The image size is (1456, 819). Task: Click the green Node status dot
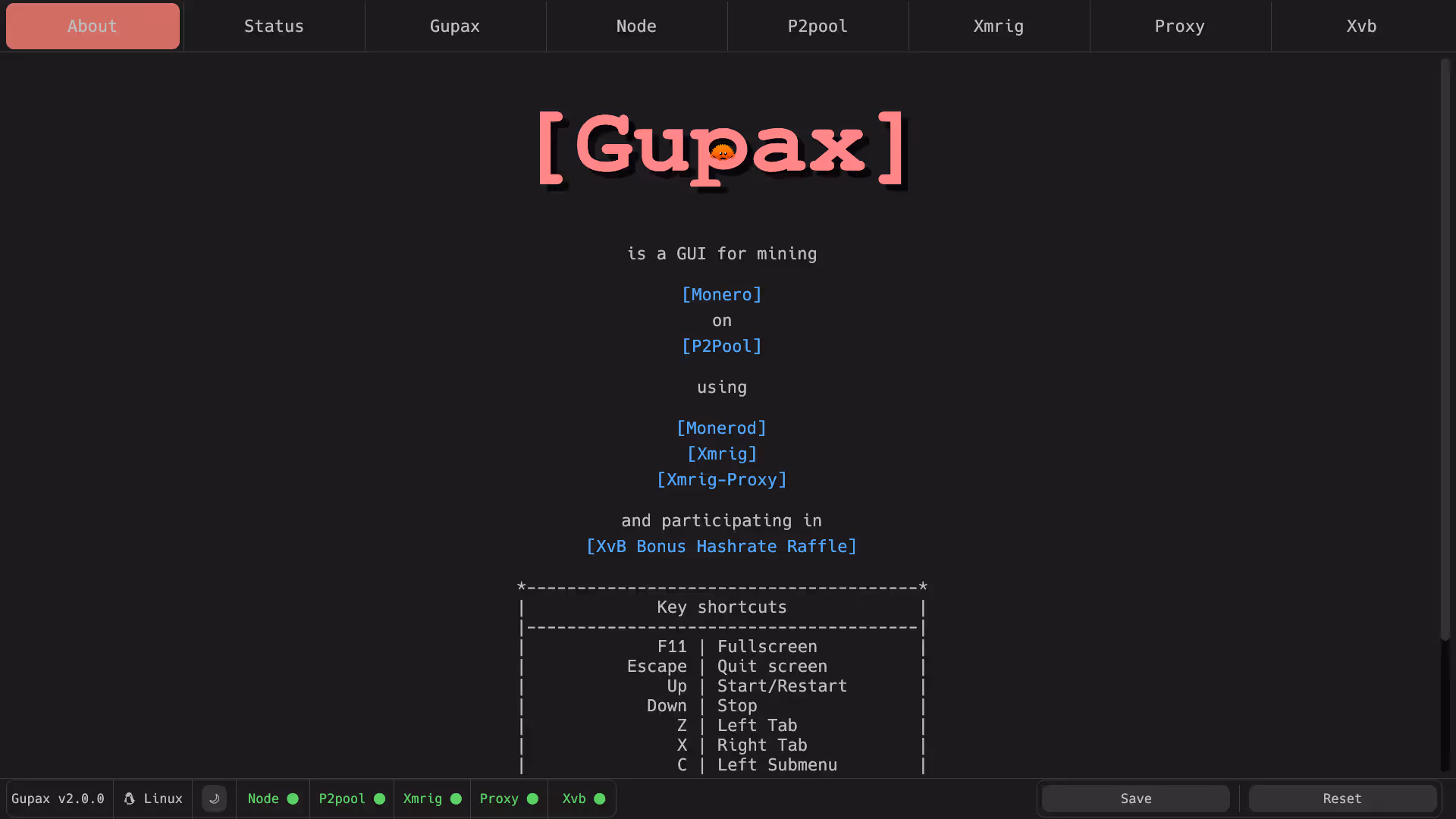[x=293, y=799]
